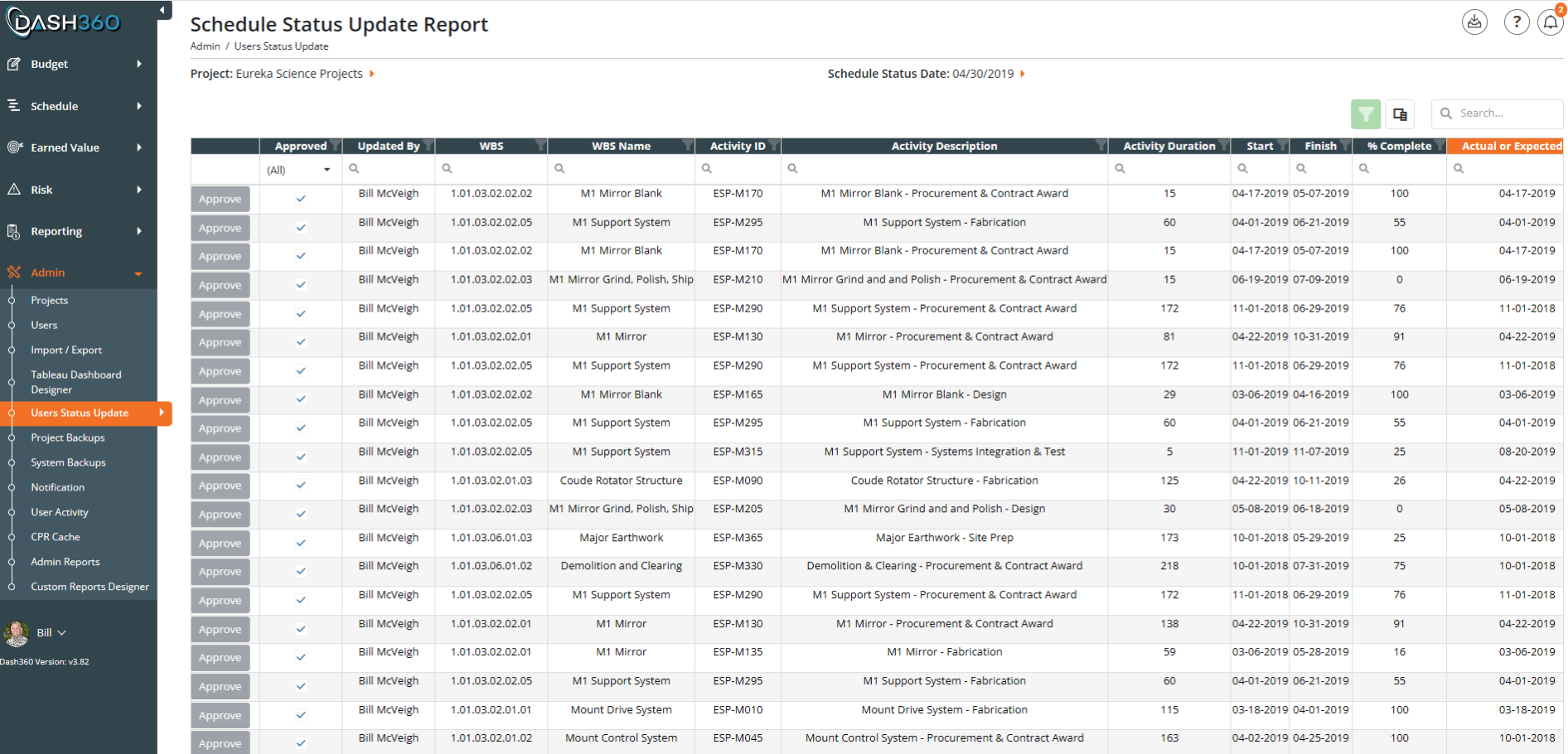The image size is (1568, 754).
Task: Toggle approved checkmark for ESP-M165 row
Action: (301, 399)
